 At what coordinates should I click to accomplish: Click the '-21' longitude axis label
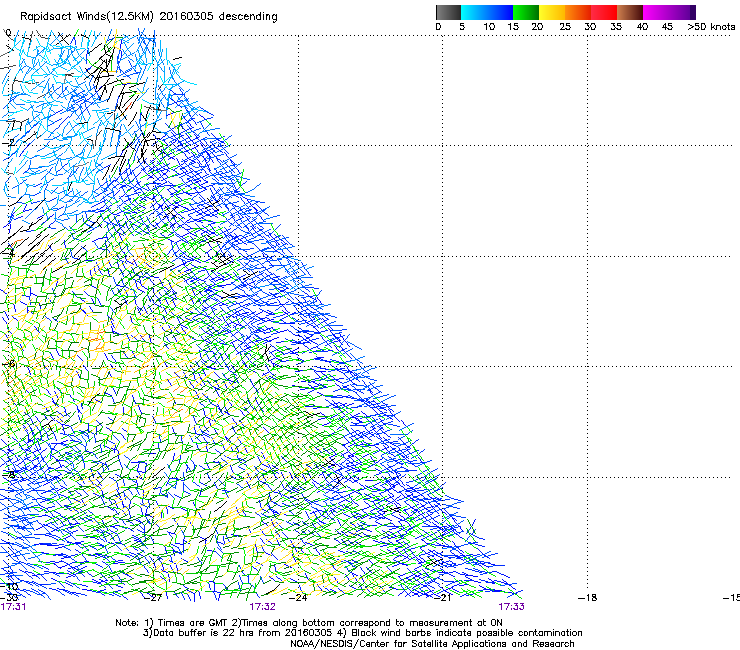tap(443, 598)
